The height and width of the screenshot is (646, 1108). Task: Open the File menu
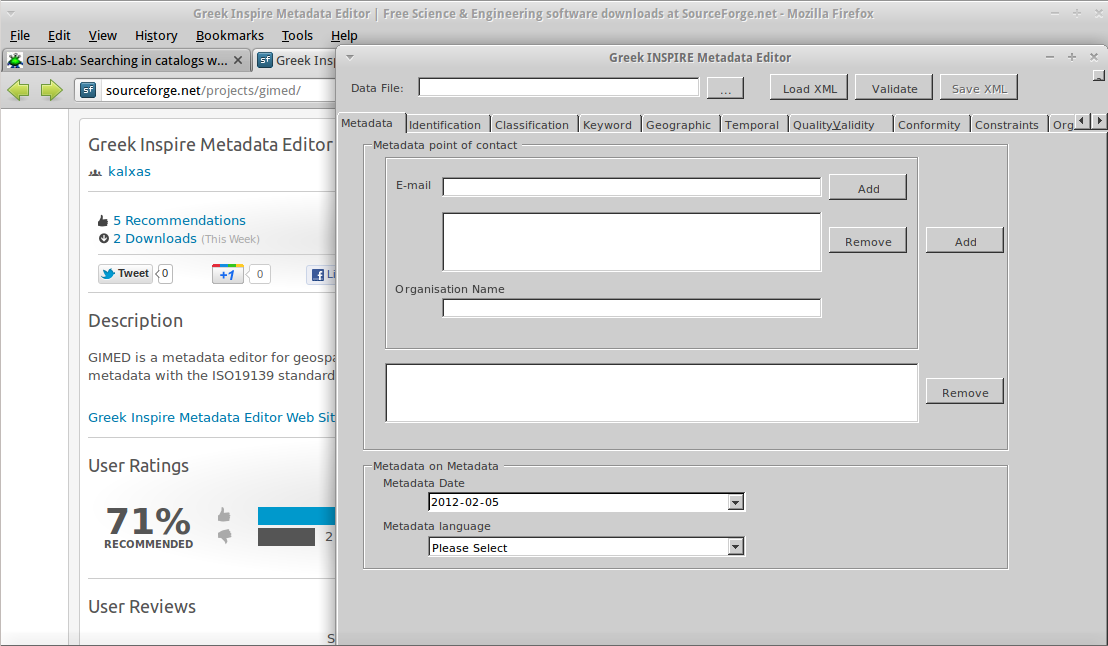pyautogui.click(x=20, y=35)
